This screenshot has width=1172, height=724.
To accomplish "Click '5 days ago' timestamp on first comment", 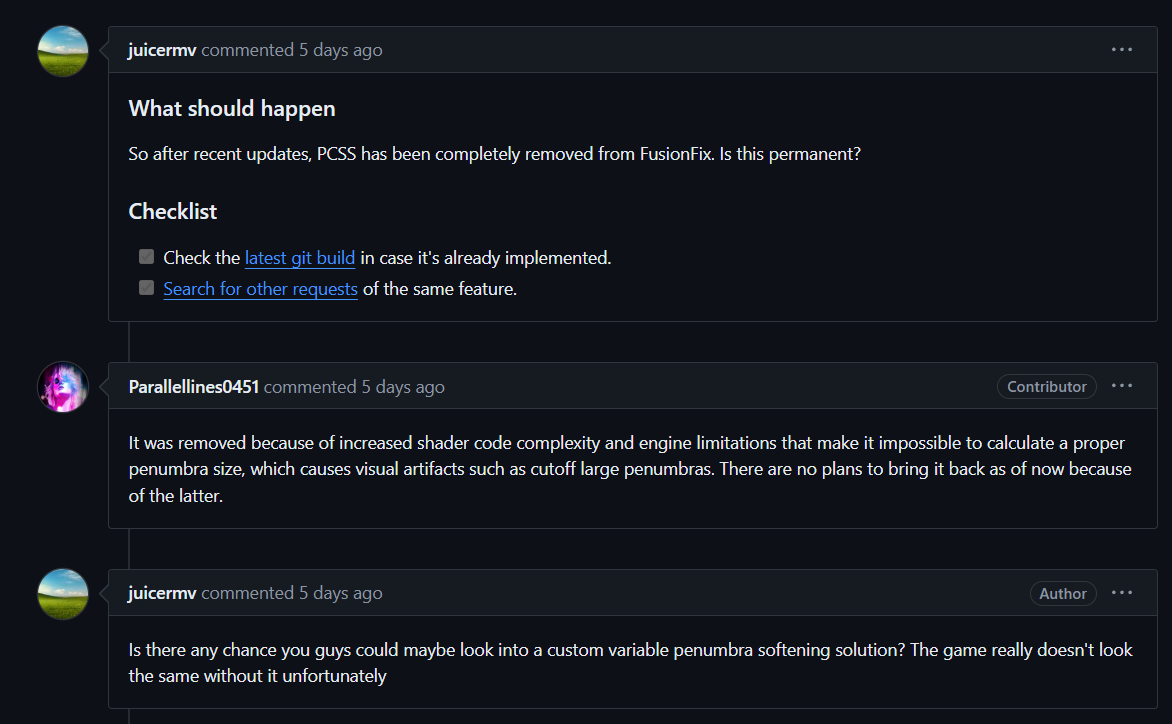I will pos(340,50).
